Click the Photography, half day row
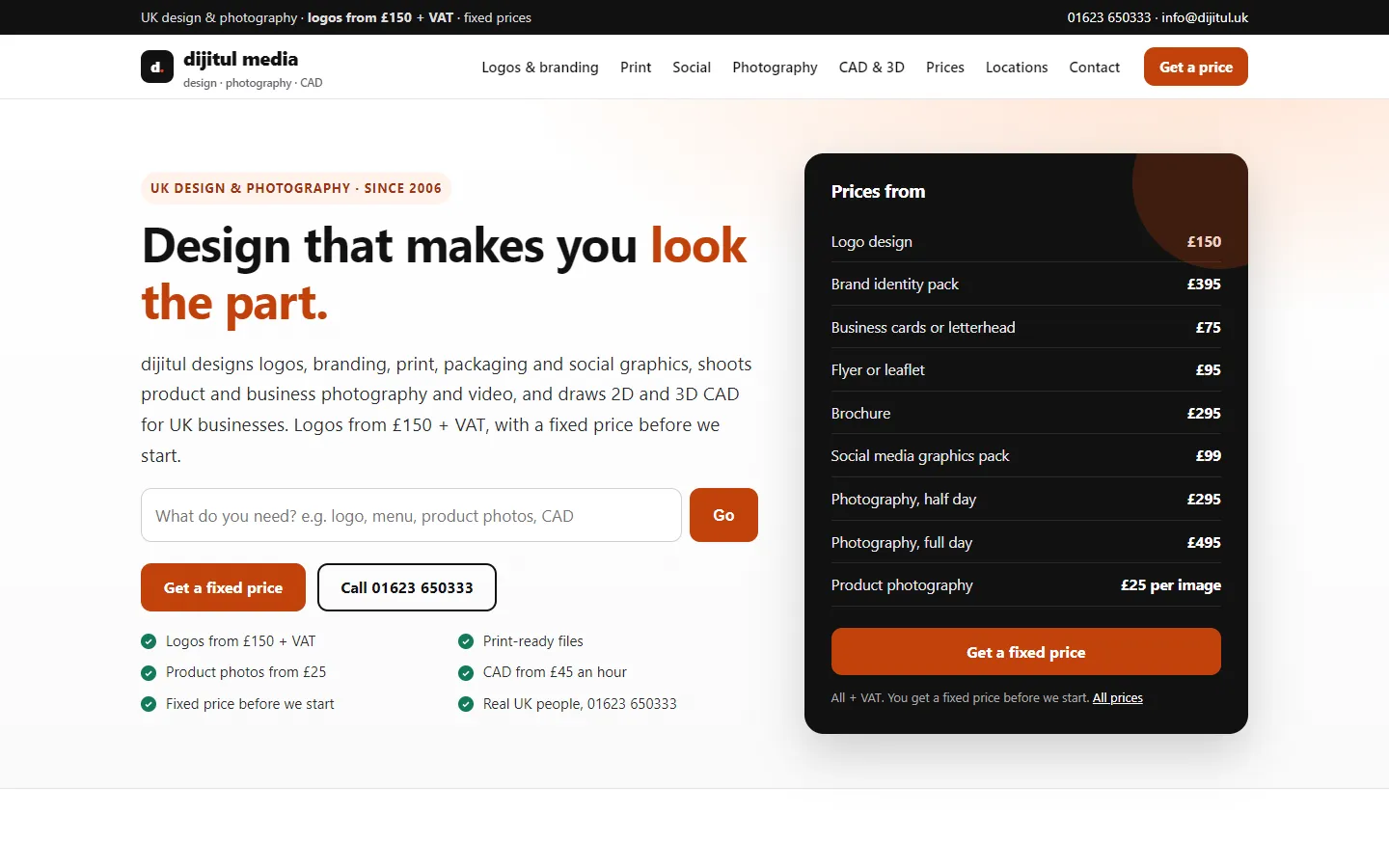Screen dimensions: 1389x868 1026,500
